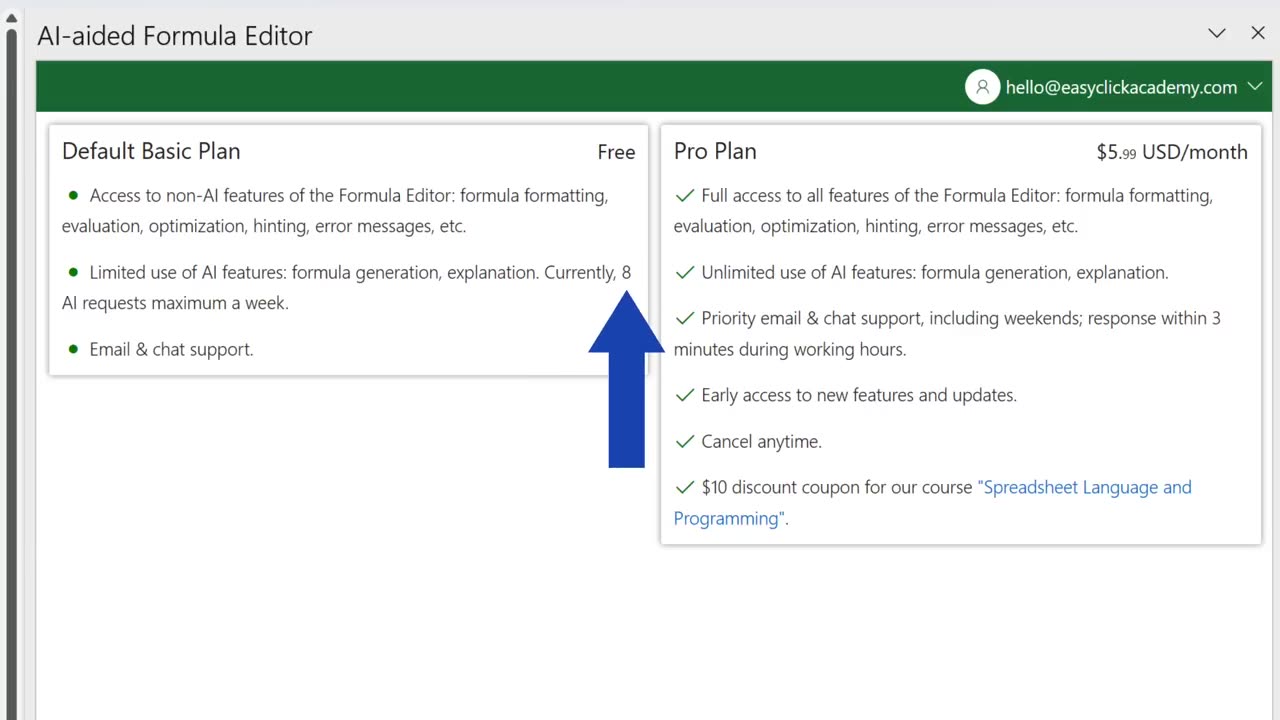Click the scroll-up arrow on the left scrollbar
Screen dimensions: 1280x720
12,18
